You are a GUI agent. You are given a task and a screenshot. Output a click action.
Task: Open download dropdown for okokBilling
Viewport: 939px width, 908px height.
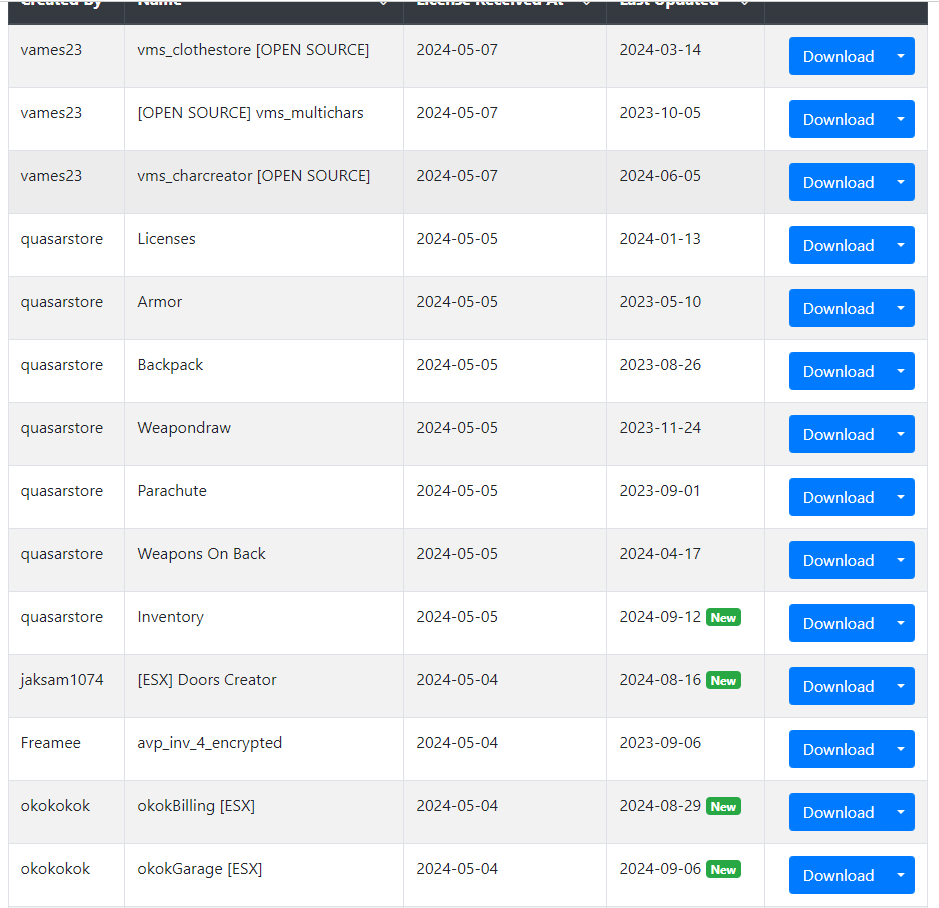click(x=901, y=812)
